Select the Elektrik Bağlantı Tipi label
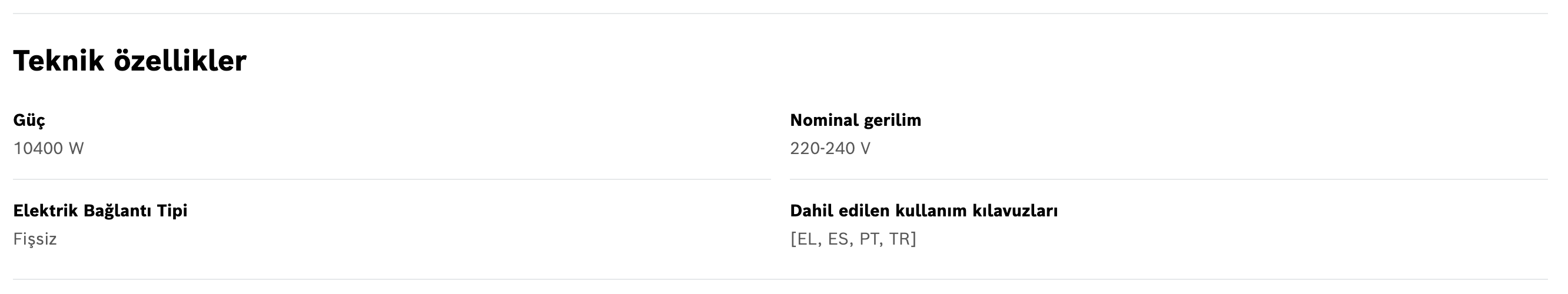Image resolution: width=1568 pixels, height=294 pixels. (x=101, y=211)
